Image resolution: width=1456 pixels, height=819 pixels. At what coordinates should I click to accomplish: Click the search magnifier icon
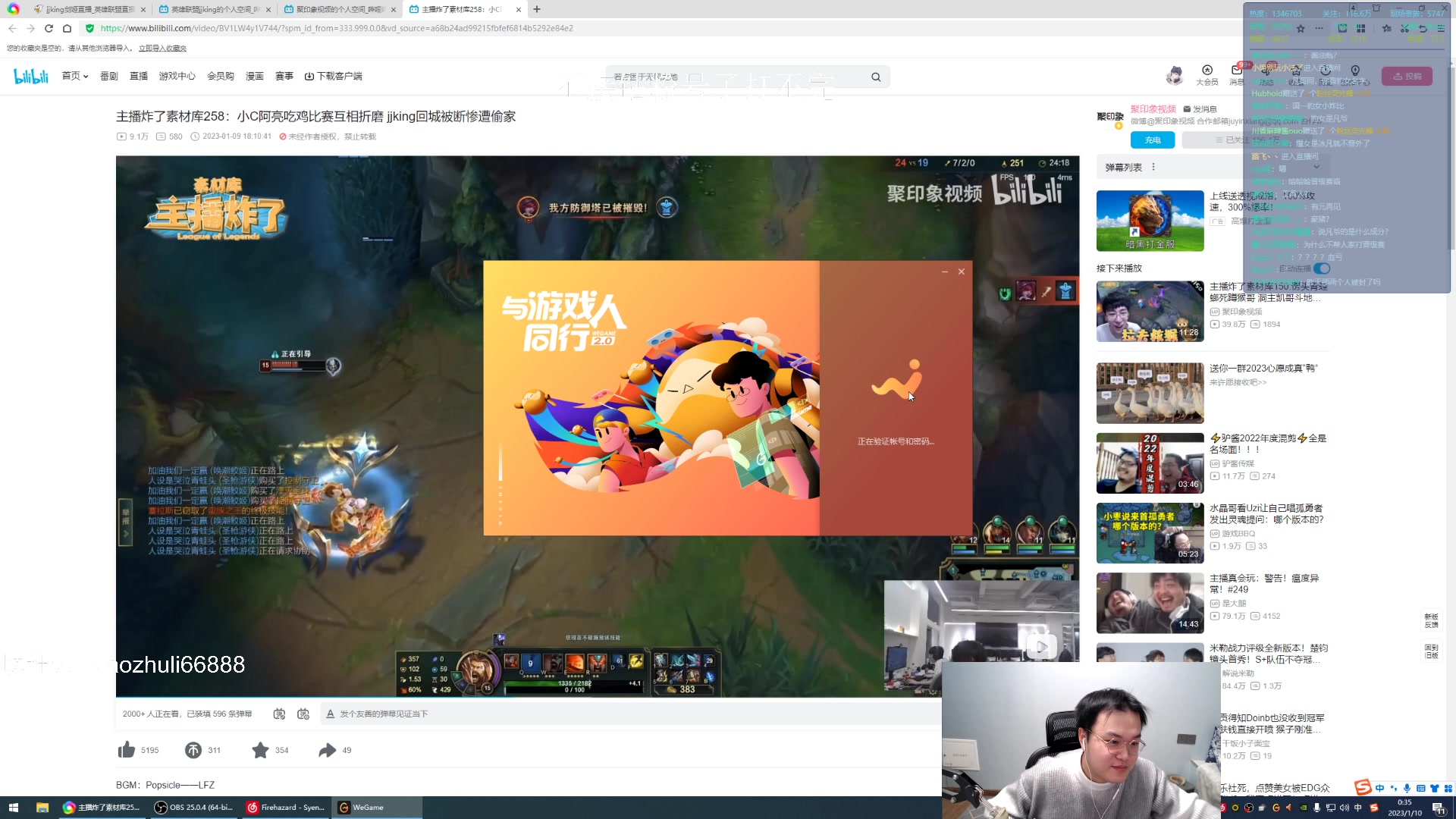(876, 77)
